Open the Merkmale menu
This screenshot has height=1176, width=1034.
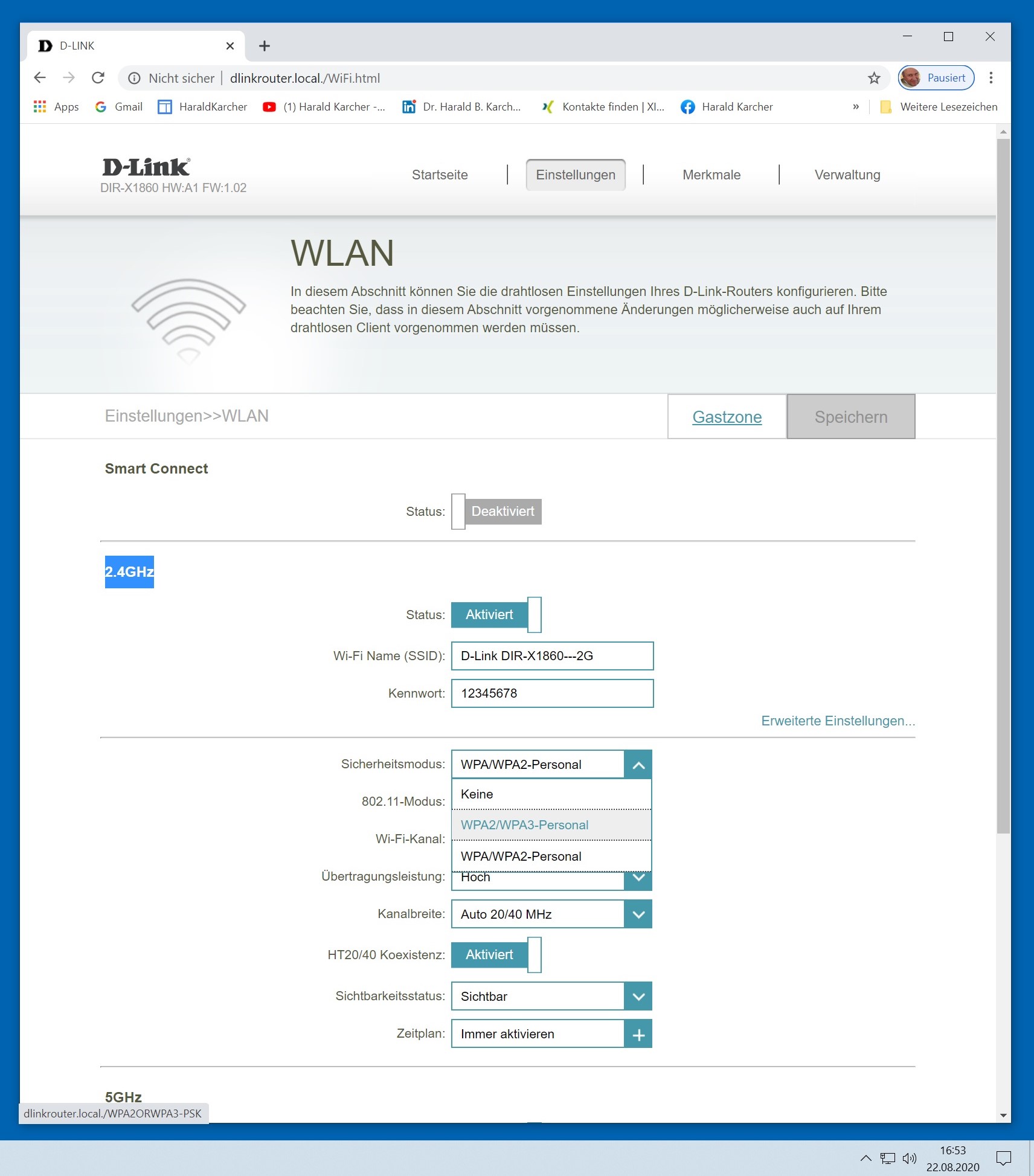click(711, 175)
